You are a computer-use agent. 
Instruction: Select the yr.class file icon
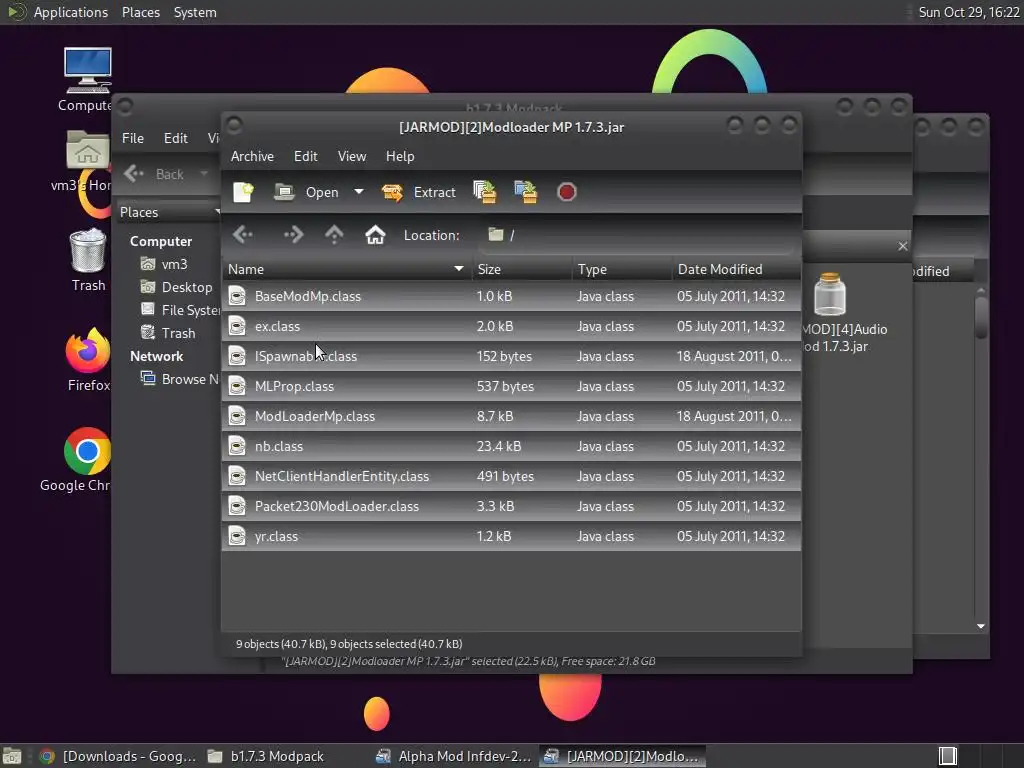[x=237, y=536]
